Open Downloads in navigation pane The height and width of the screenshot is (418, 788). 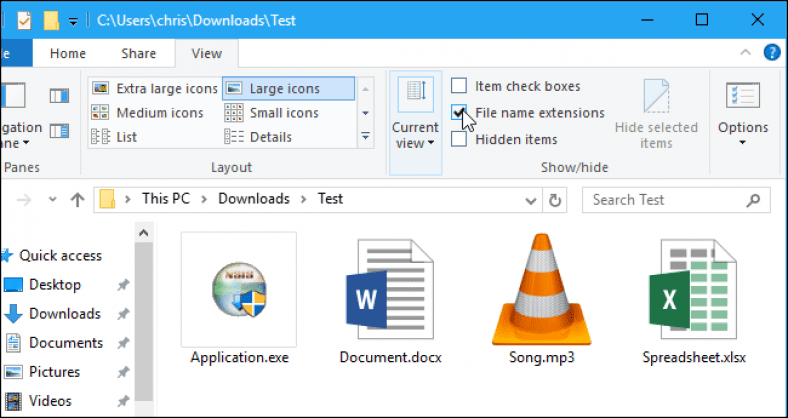pos(65,314)
